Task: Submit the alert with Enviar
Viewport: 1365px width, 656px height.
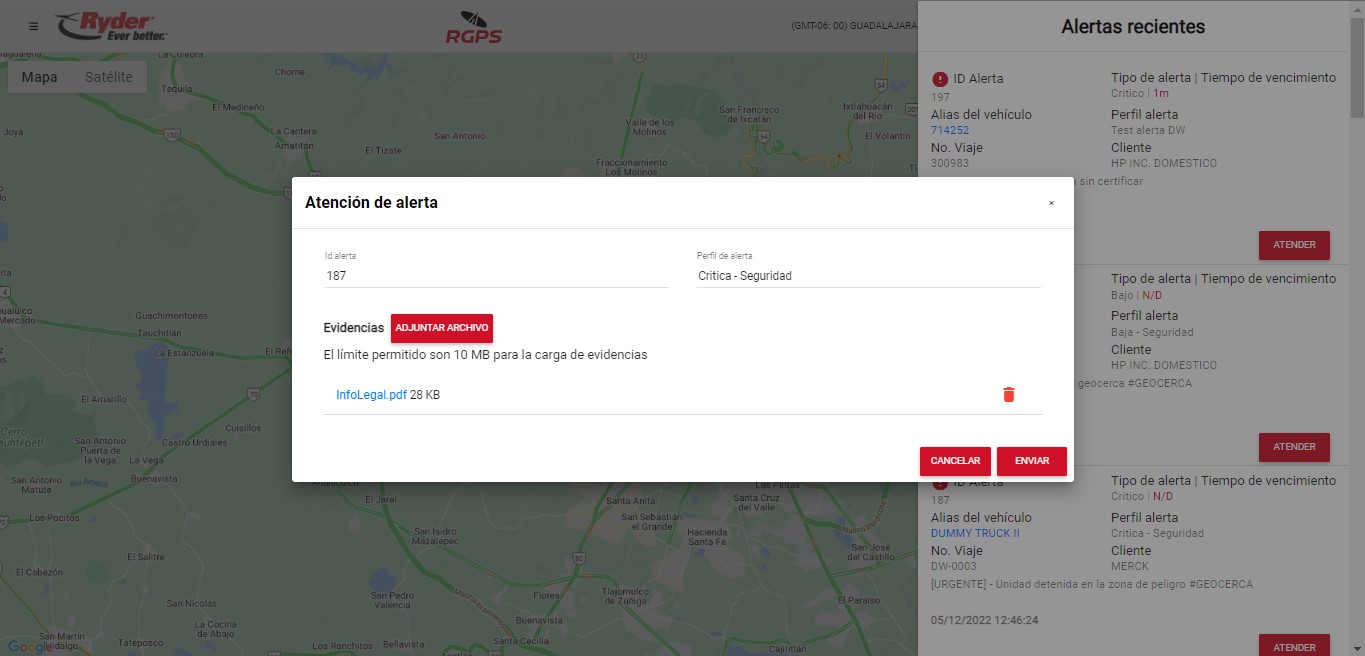Action: click(1031, 461)
